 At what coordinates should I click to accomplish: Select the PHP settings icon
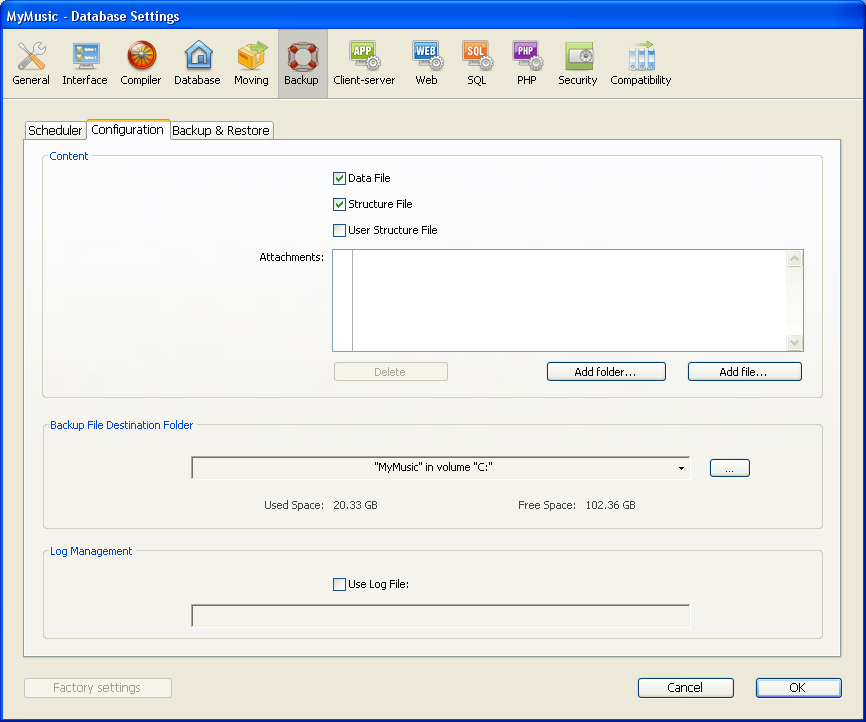tap(526, 64)
